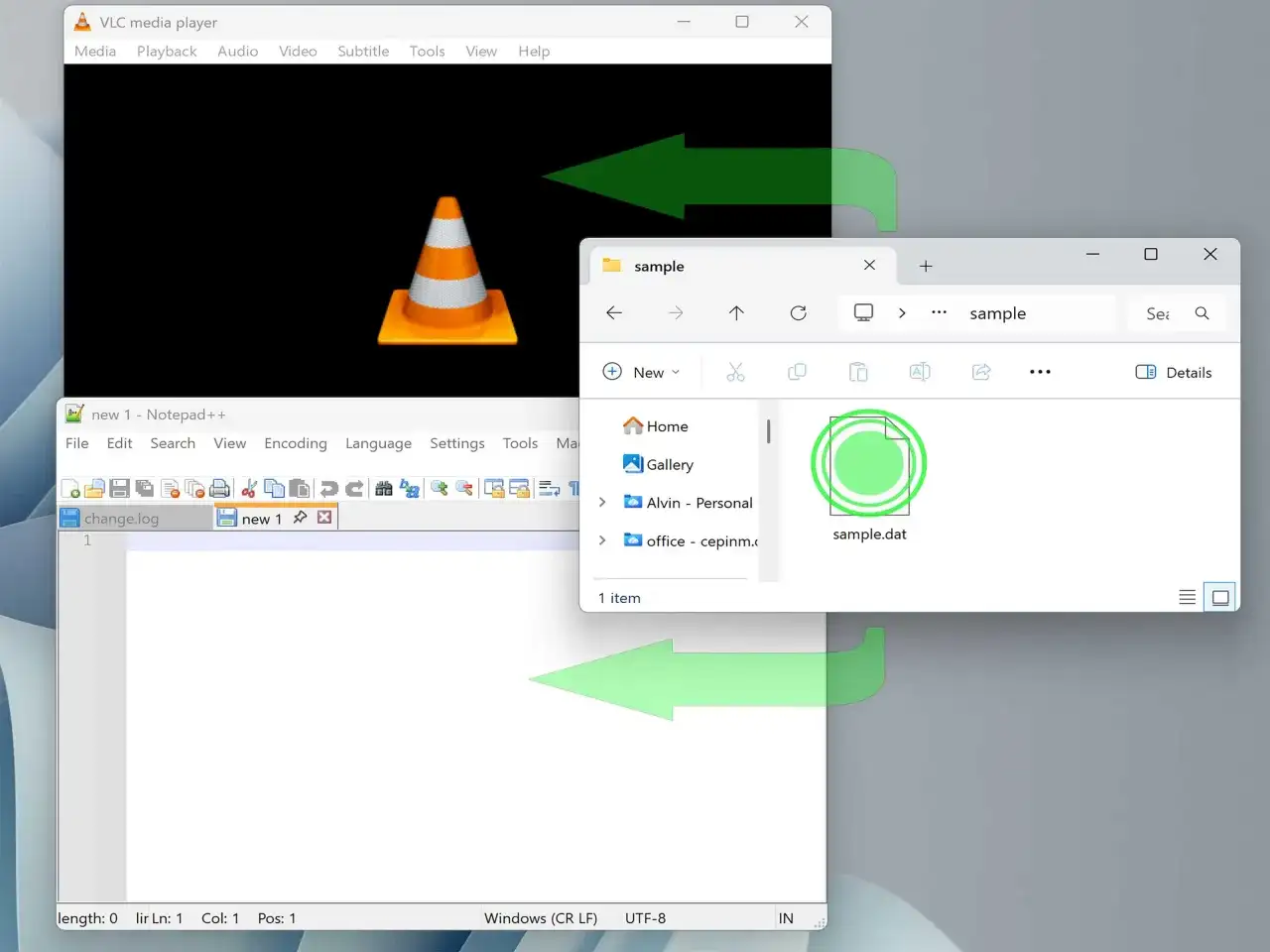Click This PC monitor icon in address bar
The width and height of the screenshot is (1270, 952).
864,312
